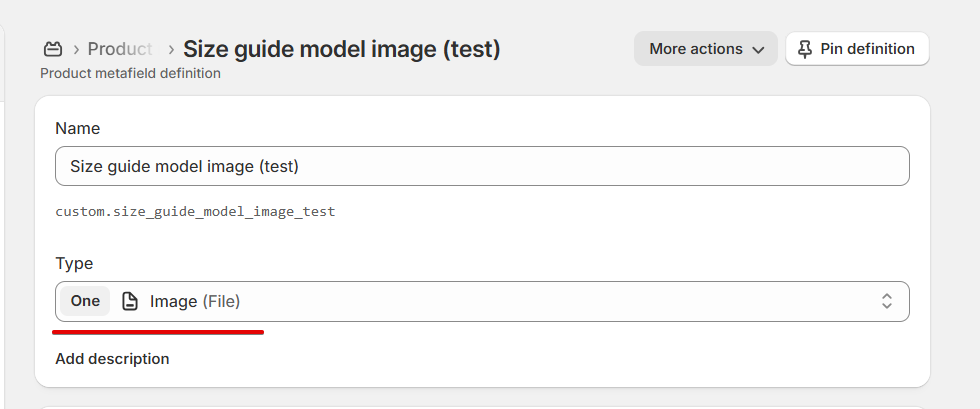The height and width of the screenshot is (409, 980).
Task: Click the Name field label
Action: 77,128
